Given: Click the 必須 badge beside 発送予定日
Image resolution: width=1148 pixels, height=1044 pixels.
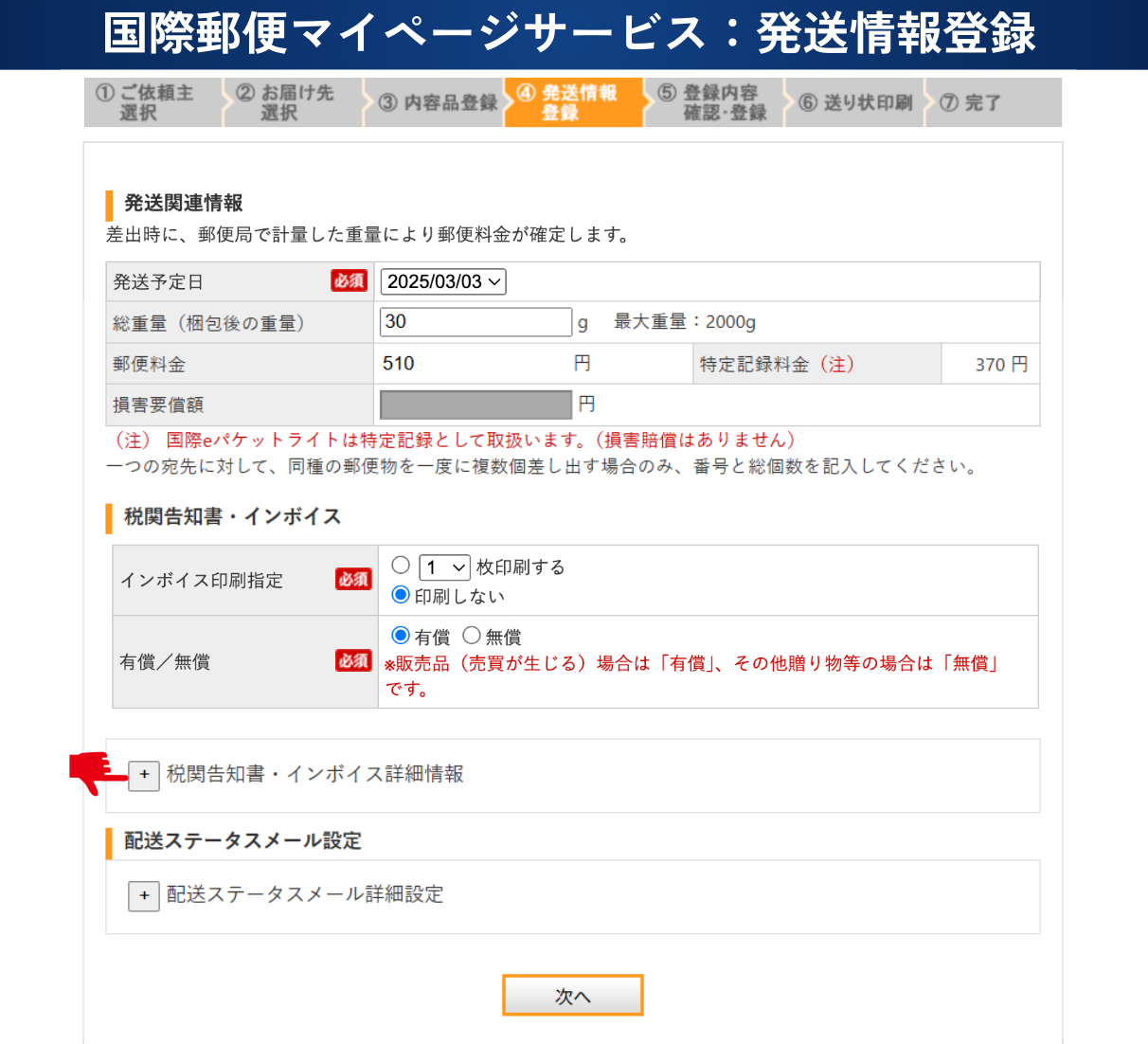Looking at the screenshot, I should coord(349,281).
